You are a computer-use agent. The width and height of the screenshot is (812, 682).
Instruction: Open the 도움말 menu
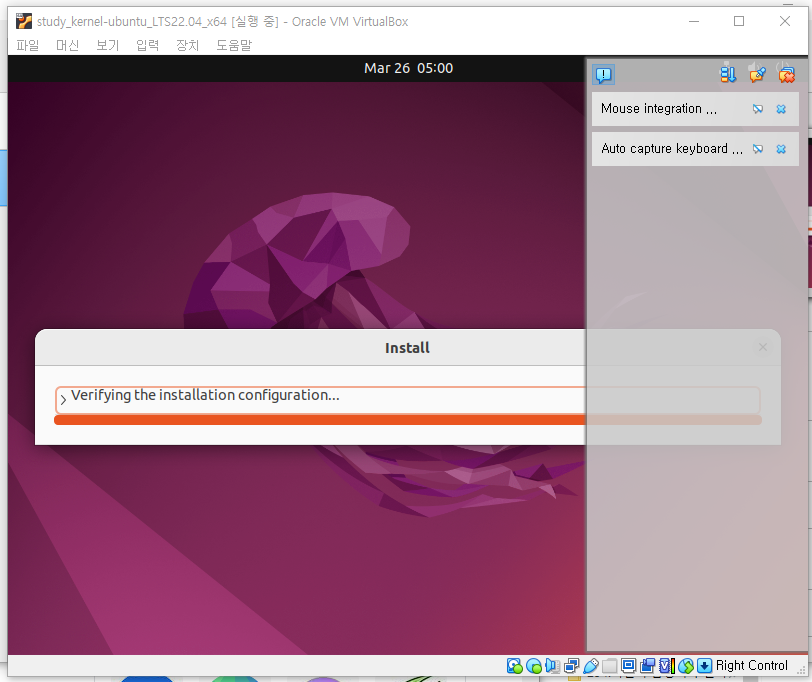click(233, 45)
